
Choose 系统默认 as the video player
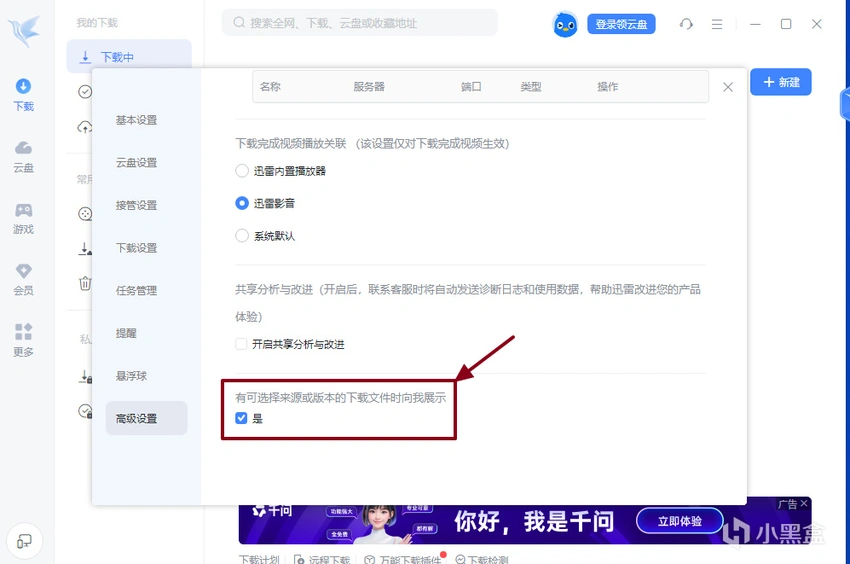coord(242,236)
